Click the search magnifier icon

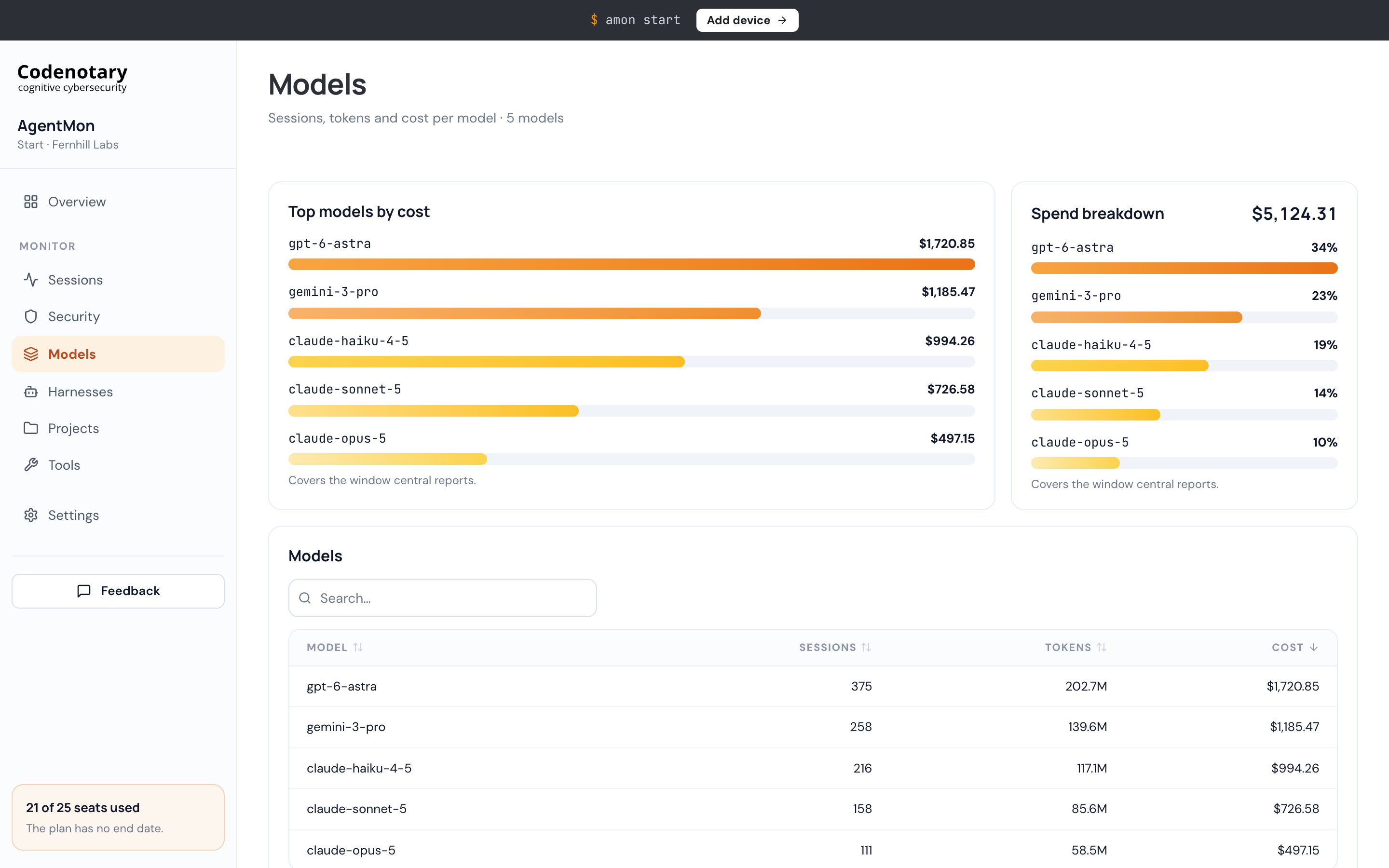coord(305,598)
